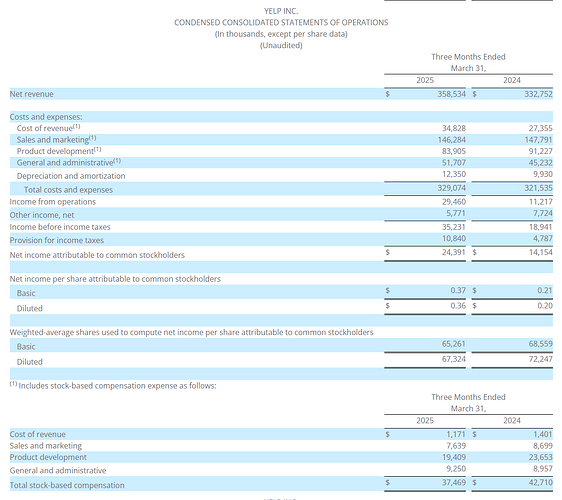Select Diluted per share value 0.20
The height and width of the screenshot is (500, 562).
(545, 306)
